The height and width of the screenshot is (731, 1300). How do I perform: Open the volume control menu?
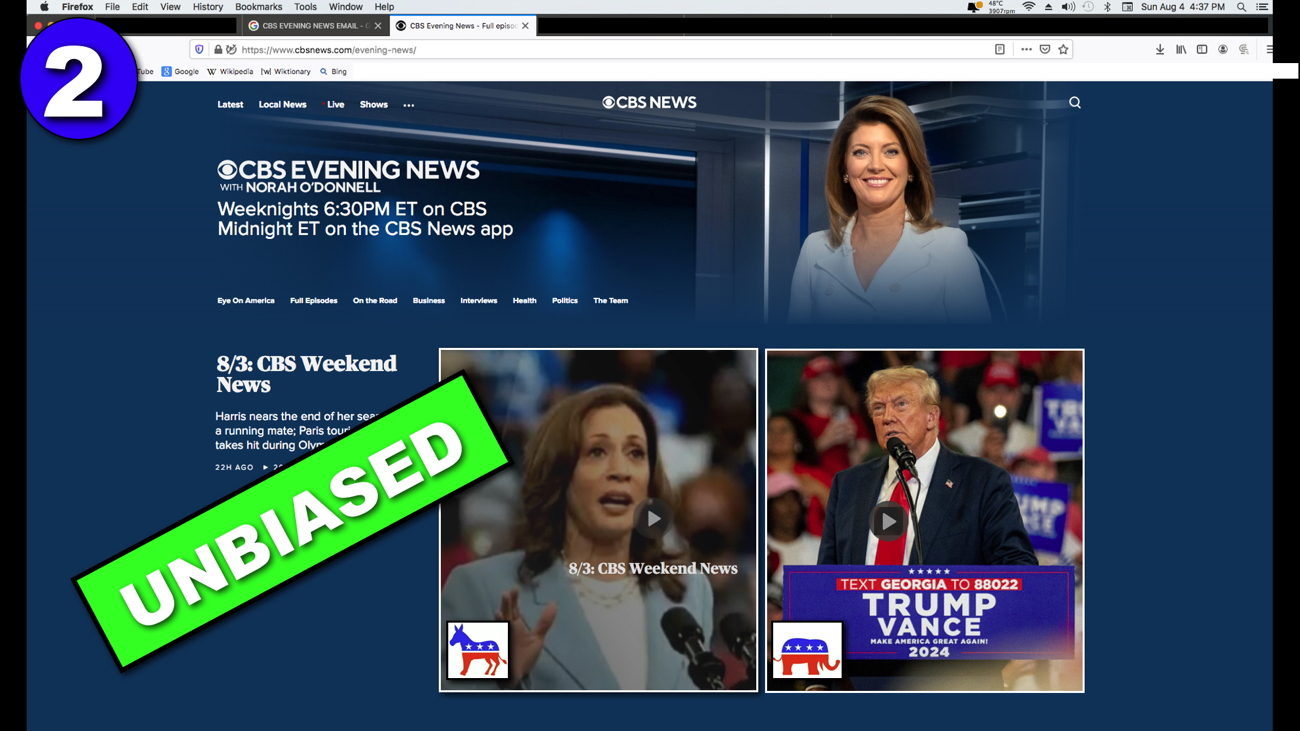tap(1068, 7)
